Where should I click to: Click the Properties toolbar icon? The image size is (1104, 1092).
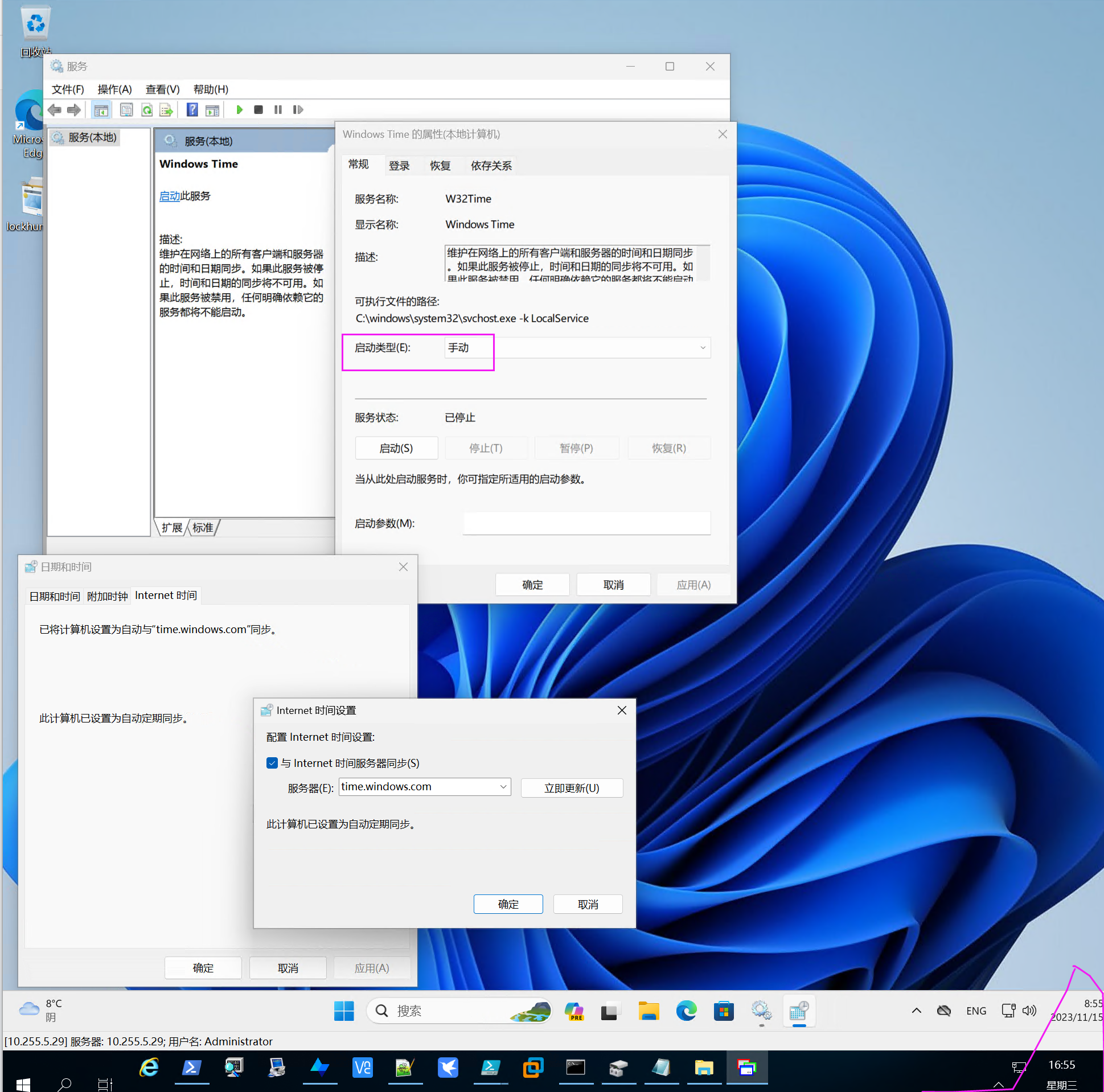click(126, 110)
